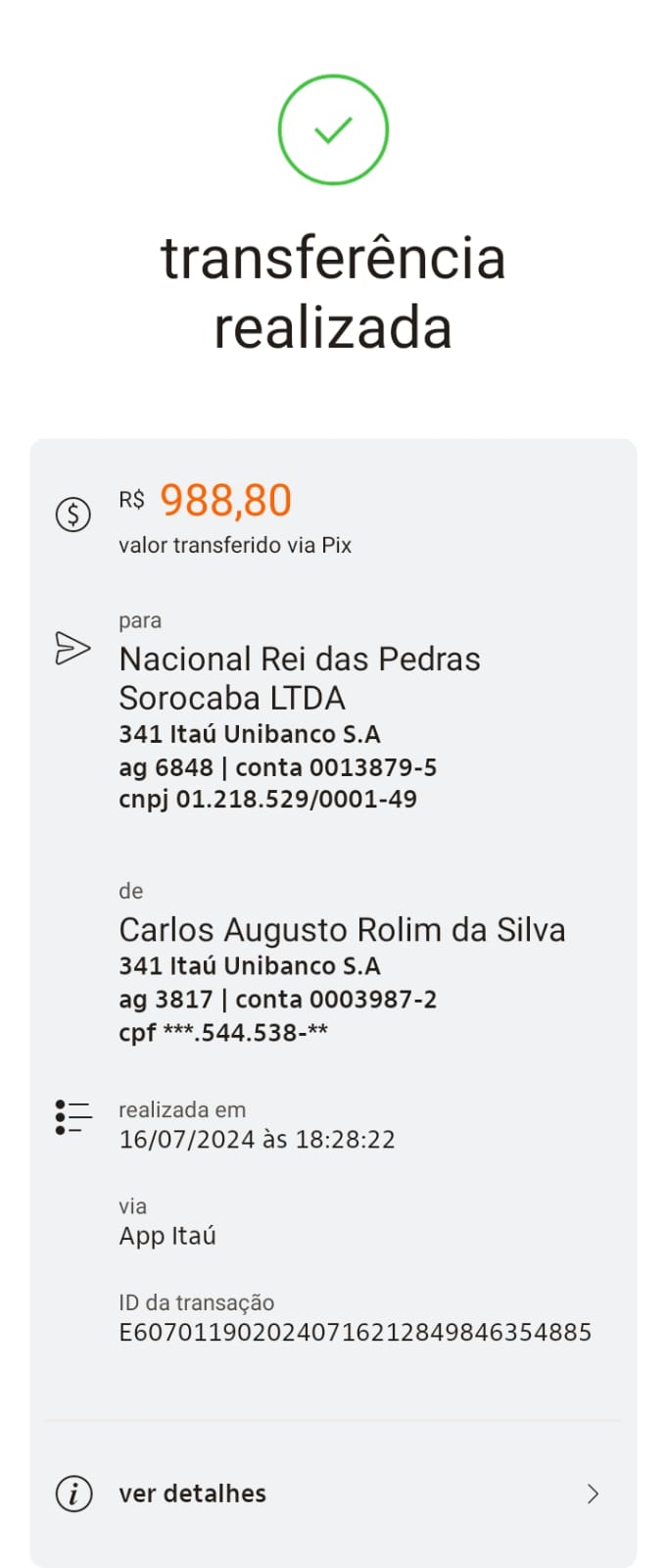Open the R$ 988,80 amount details
The image size is (667, 1568).
(225, 500)
